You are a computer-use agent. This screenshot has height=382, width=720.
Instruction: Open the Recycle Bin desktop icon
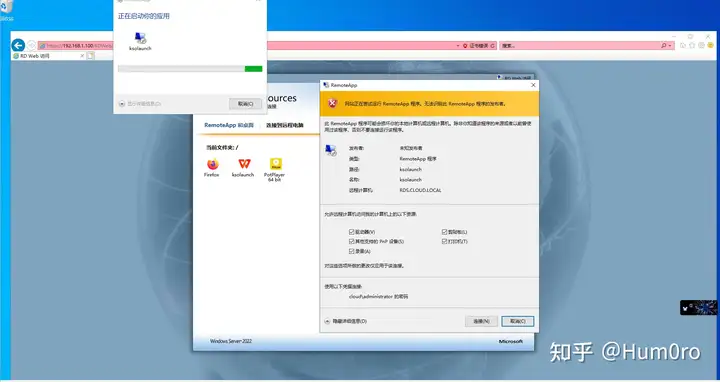coord(6,9)
